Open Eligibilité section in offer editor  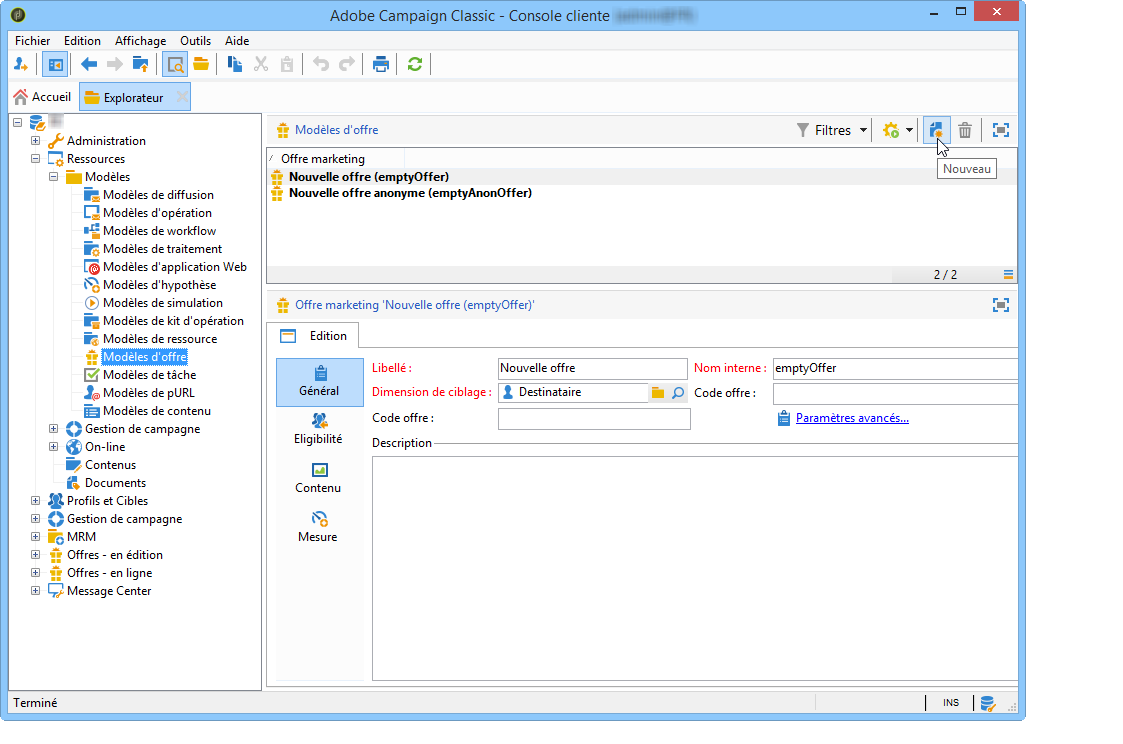click(x=319, y=430)
